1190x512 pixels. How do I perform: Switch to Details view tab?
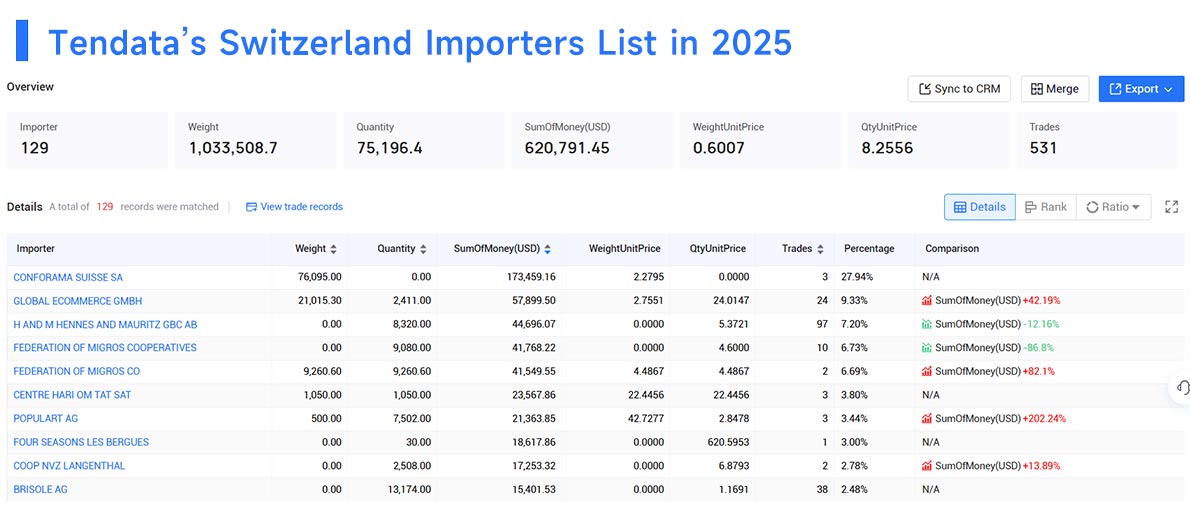tap(980, 207)
